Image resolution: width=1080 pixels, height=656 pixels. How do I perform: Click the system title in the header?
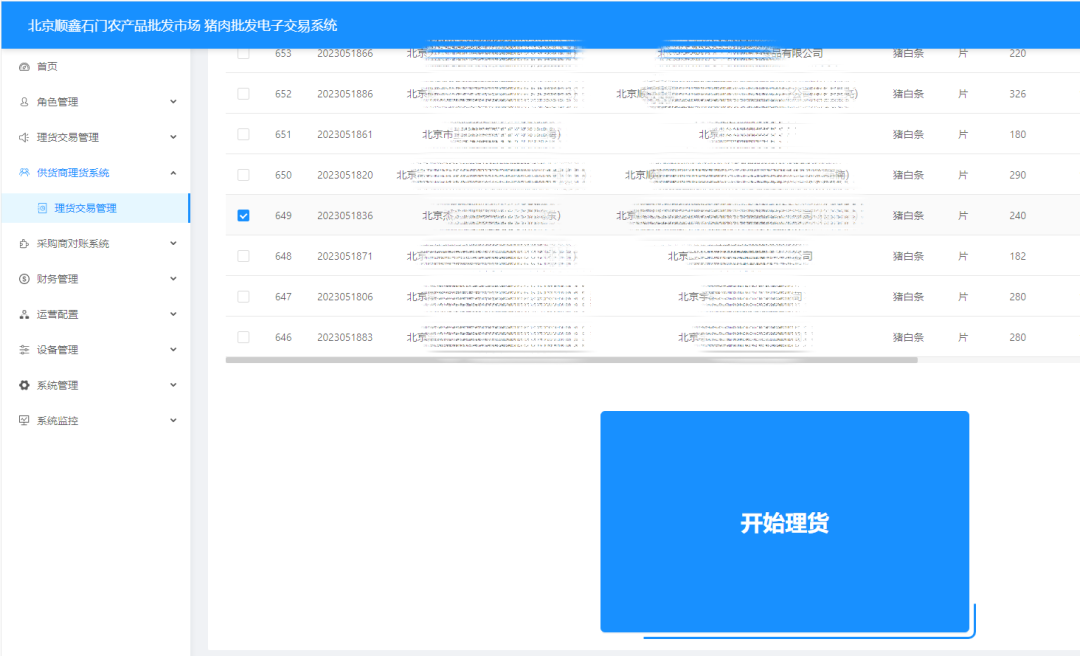pyautogui.click(x=183, y=25)
